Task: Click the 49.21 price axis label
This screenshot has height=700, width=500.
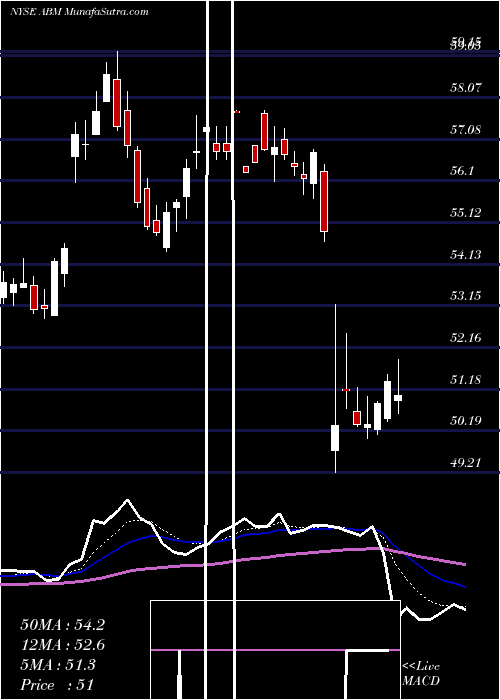Action: click(466, 462)
